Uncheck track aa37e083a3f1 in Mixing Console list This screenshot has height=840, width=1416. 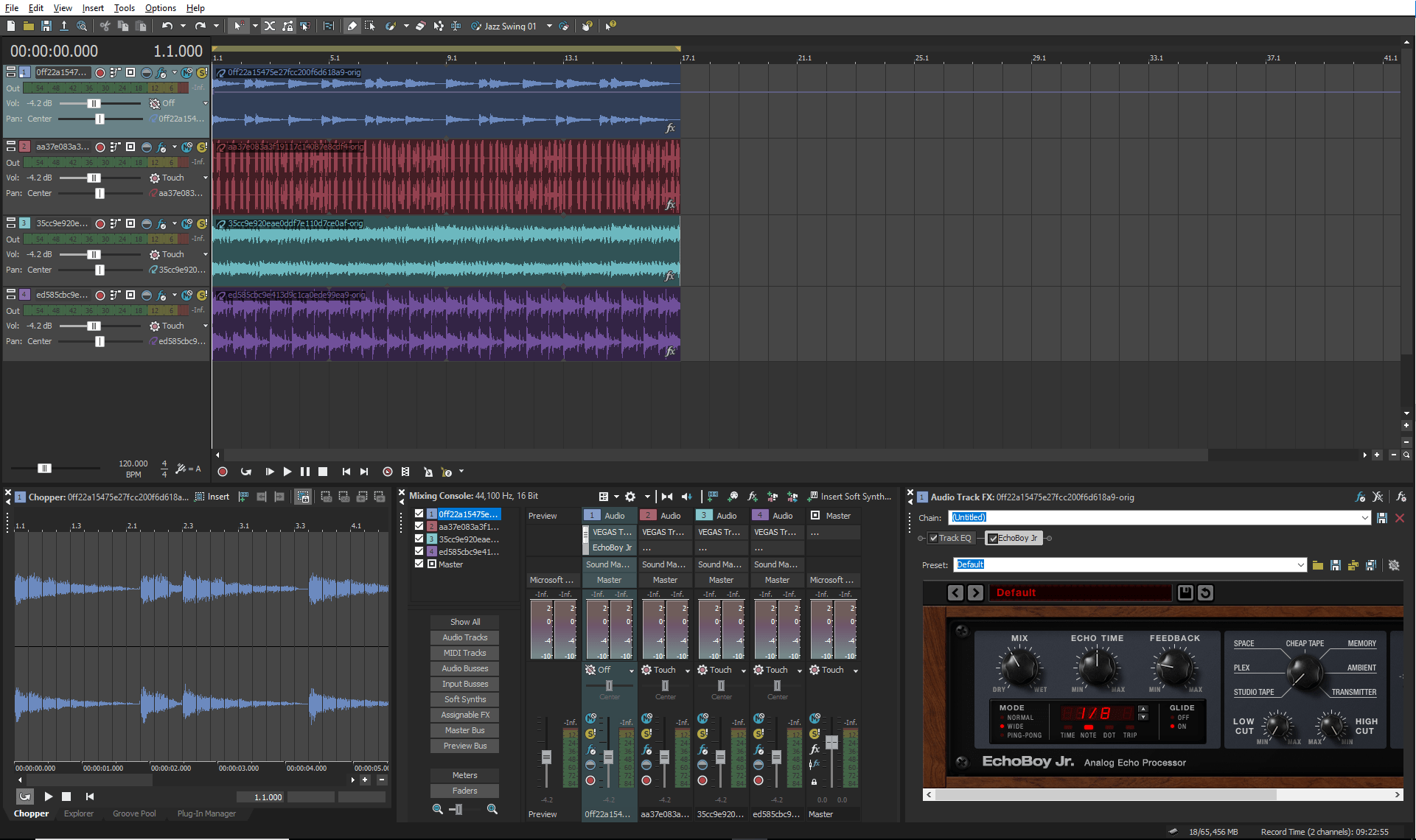coord(419,527)
